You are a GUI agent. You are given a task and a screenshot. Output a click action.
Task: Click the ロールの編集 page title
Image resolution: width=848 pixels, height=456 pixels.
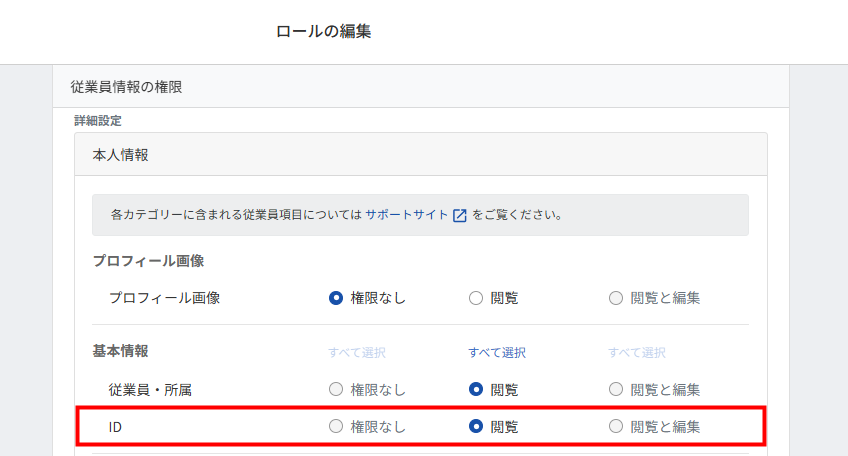tap(323, 32)
